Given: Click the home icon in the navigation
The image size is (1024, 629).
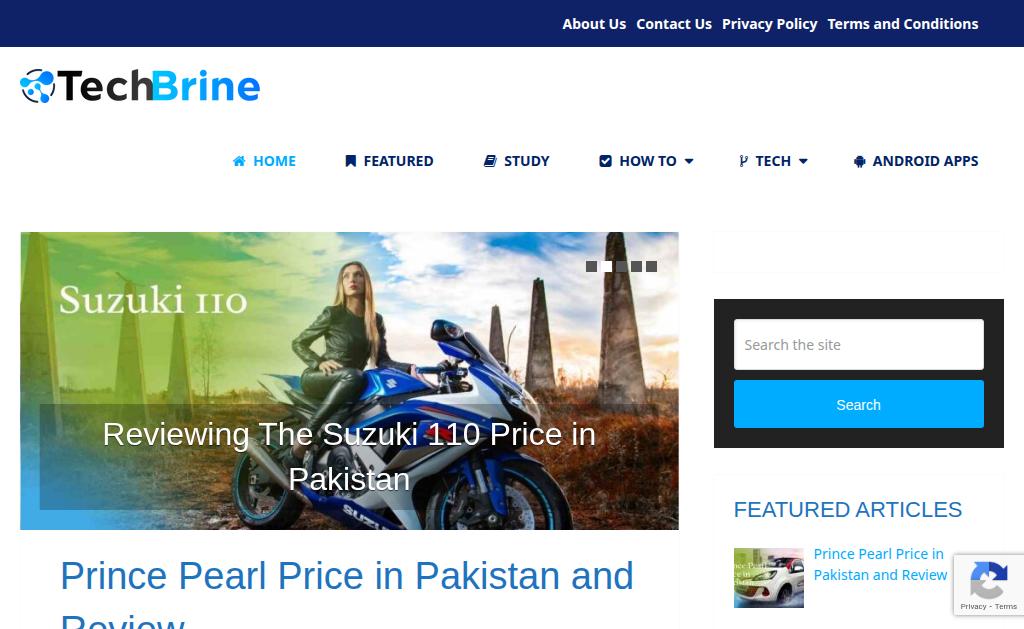Looking at the screenshot, I should point(239,161).
